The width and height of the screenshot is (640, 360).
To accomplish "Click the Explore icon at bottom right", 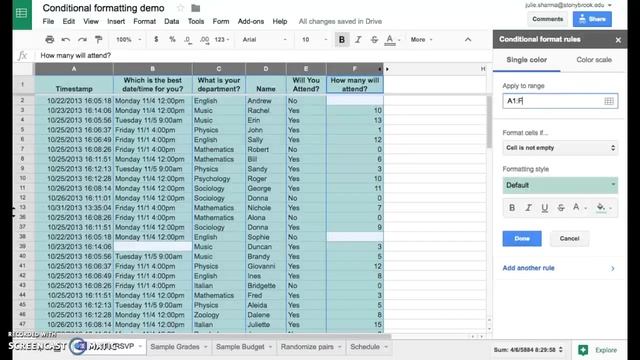I will [x=583, y=350].
